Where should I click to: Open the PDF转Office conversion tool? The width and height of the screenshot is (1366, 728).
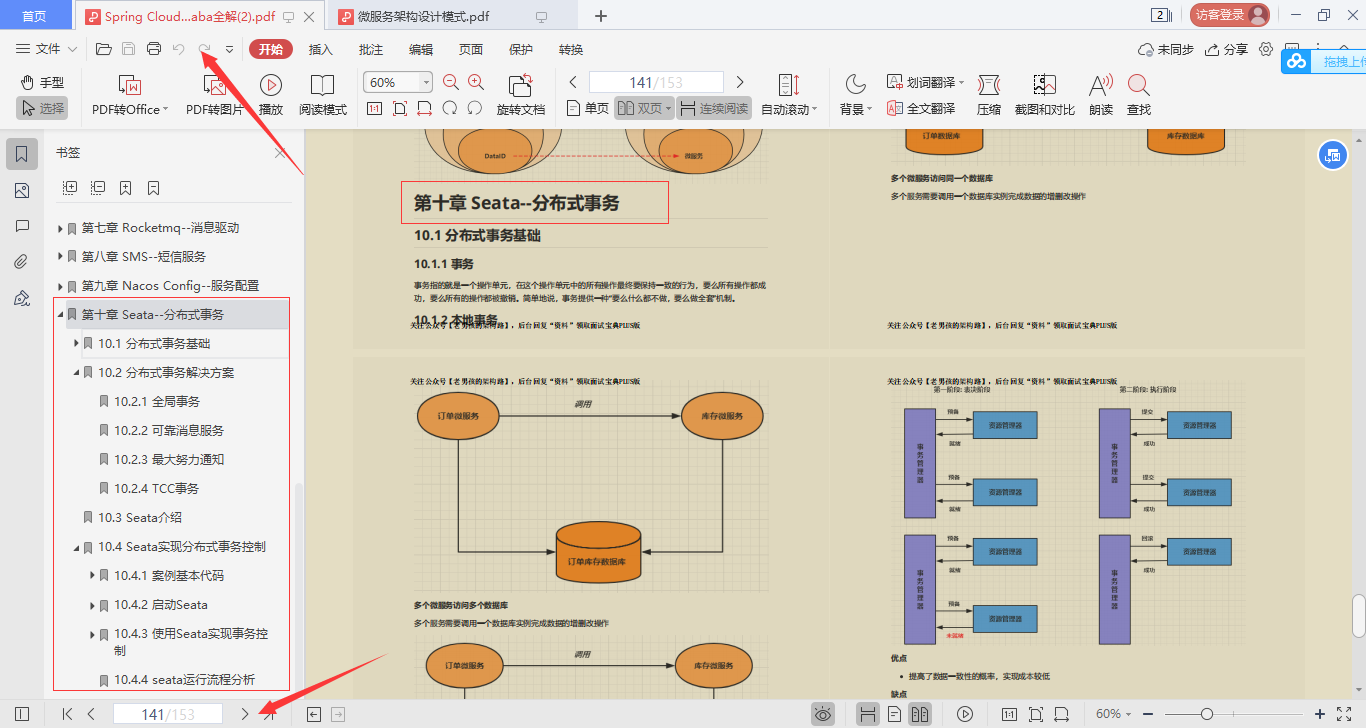pyautogui.click(x=128, y=95)
